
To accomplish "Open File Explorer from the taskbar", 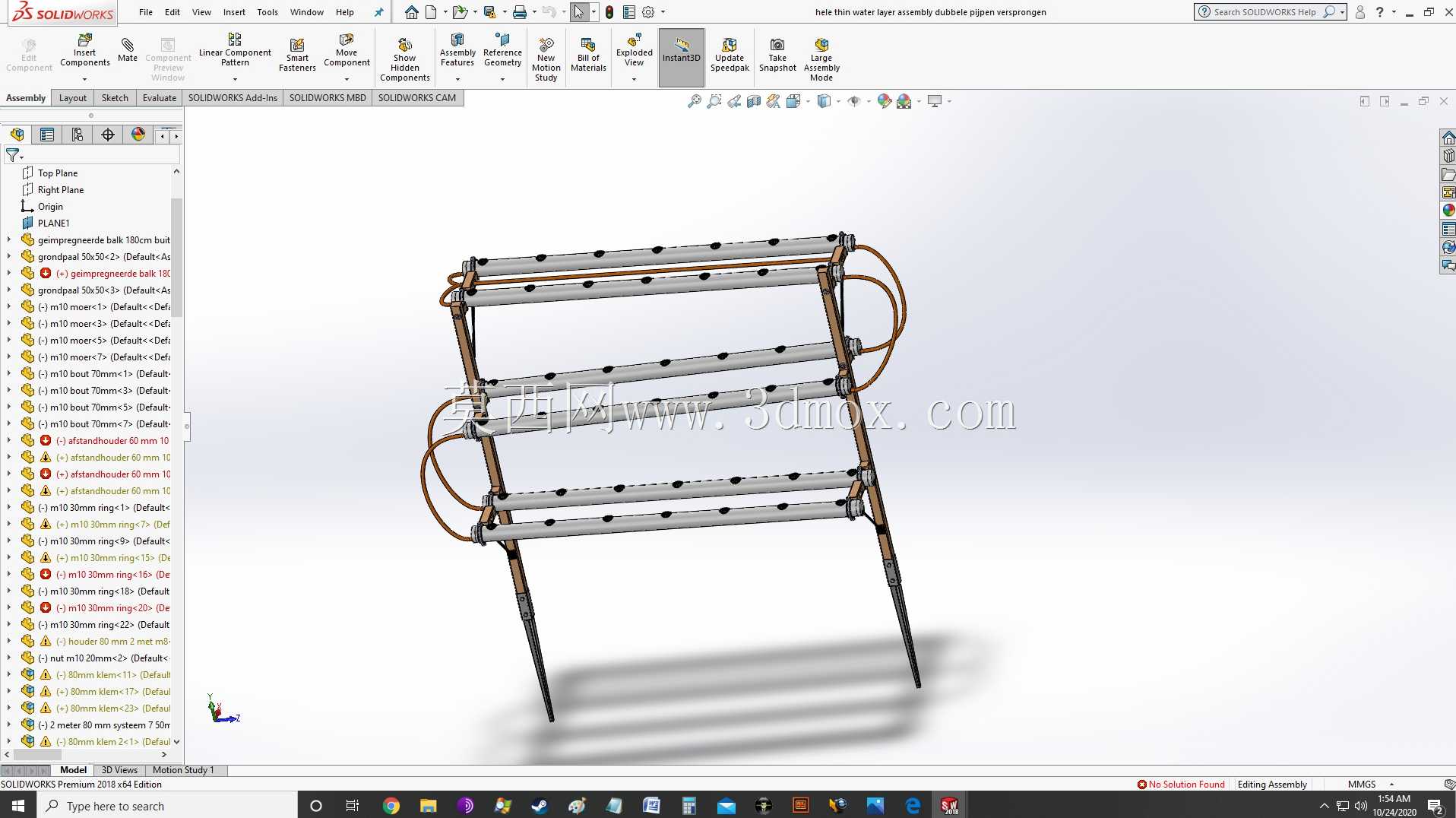I will coord(429,806).
